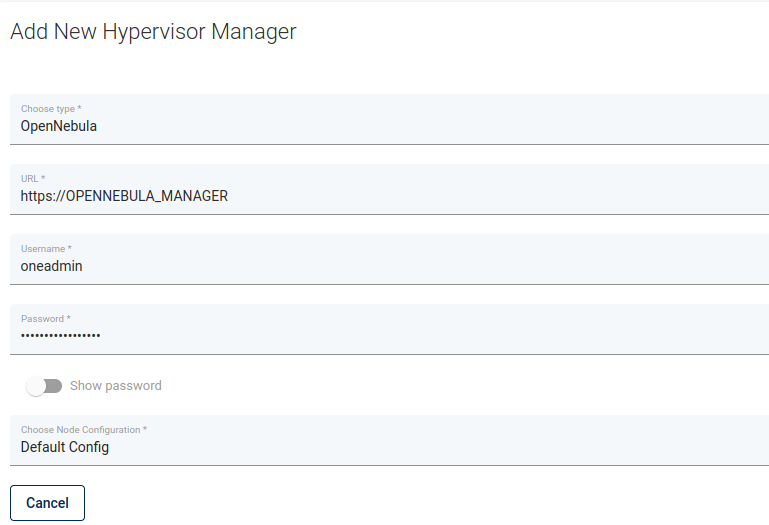Click the Show password label text

tap(115, 386)
